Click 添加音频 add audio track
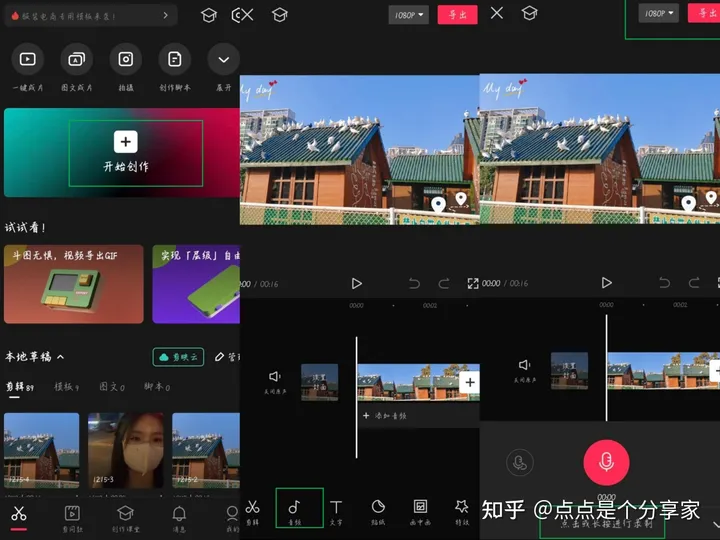 (x=385, y=416)
